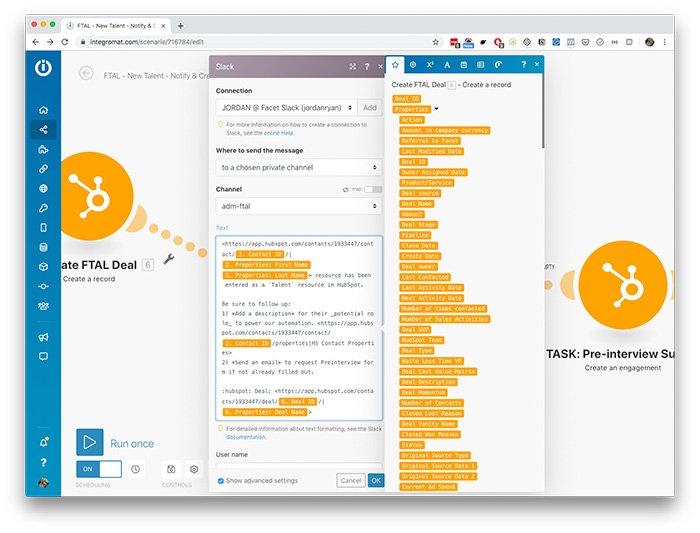Open Devices phone icon in sidebar

43,228
